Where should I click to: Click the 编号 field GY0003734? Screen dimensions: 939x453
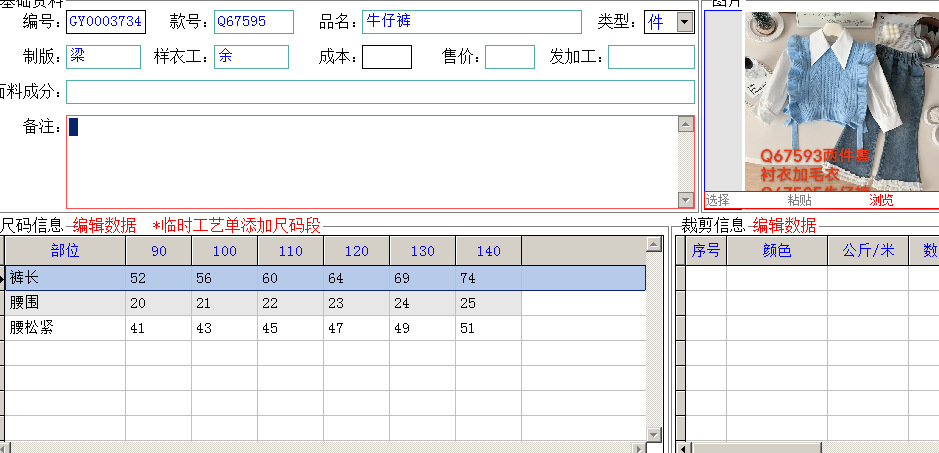105,22
